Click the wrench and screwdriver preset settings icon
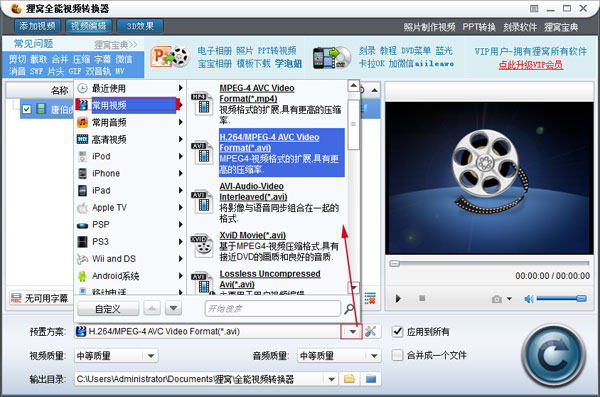The height and width of the screenshot is (397, 600). [x=370, y=332]
